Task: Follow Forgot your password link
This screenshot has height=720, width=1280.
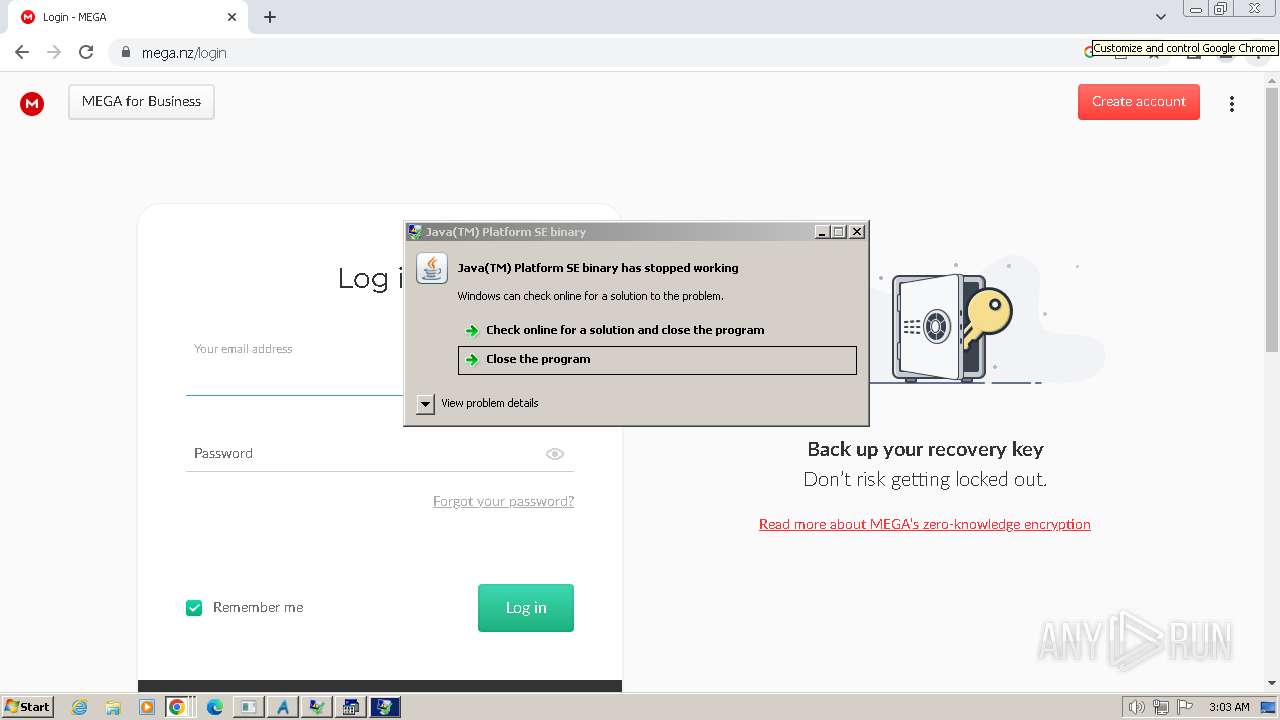Action: click(x=503, y=502)
